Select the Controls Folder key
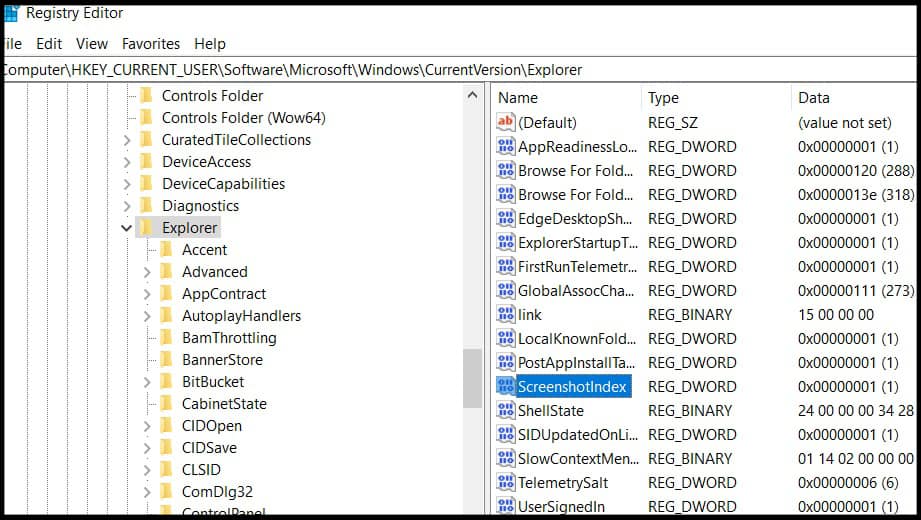Screen dimensions: 921x520 coord(213,96)
